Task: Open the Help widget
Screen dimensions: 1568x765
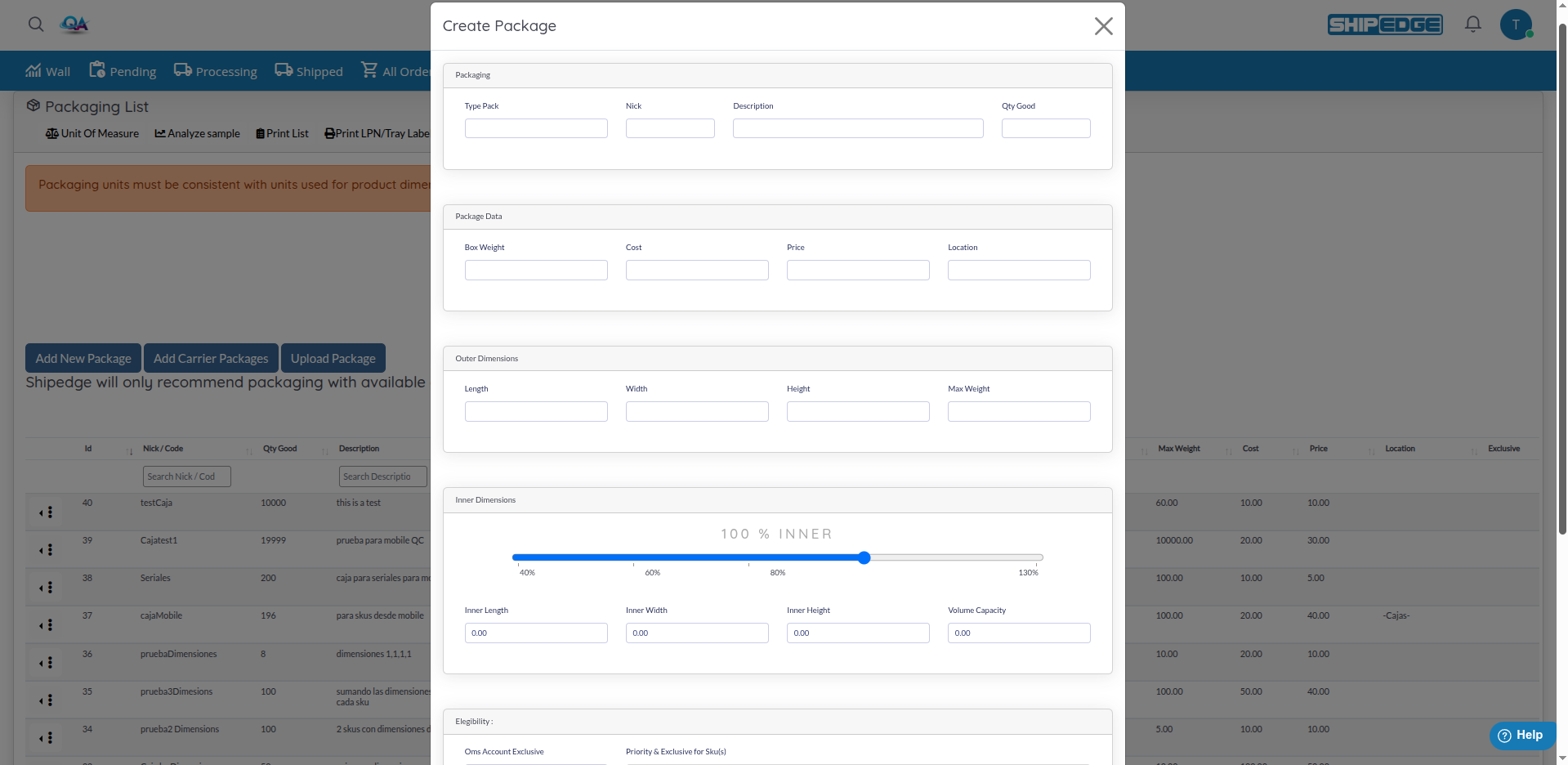Action: [x=1521, y=736]
